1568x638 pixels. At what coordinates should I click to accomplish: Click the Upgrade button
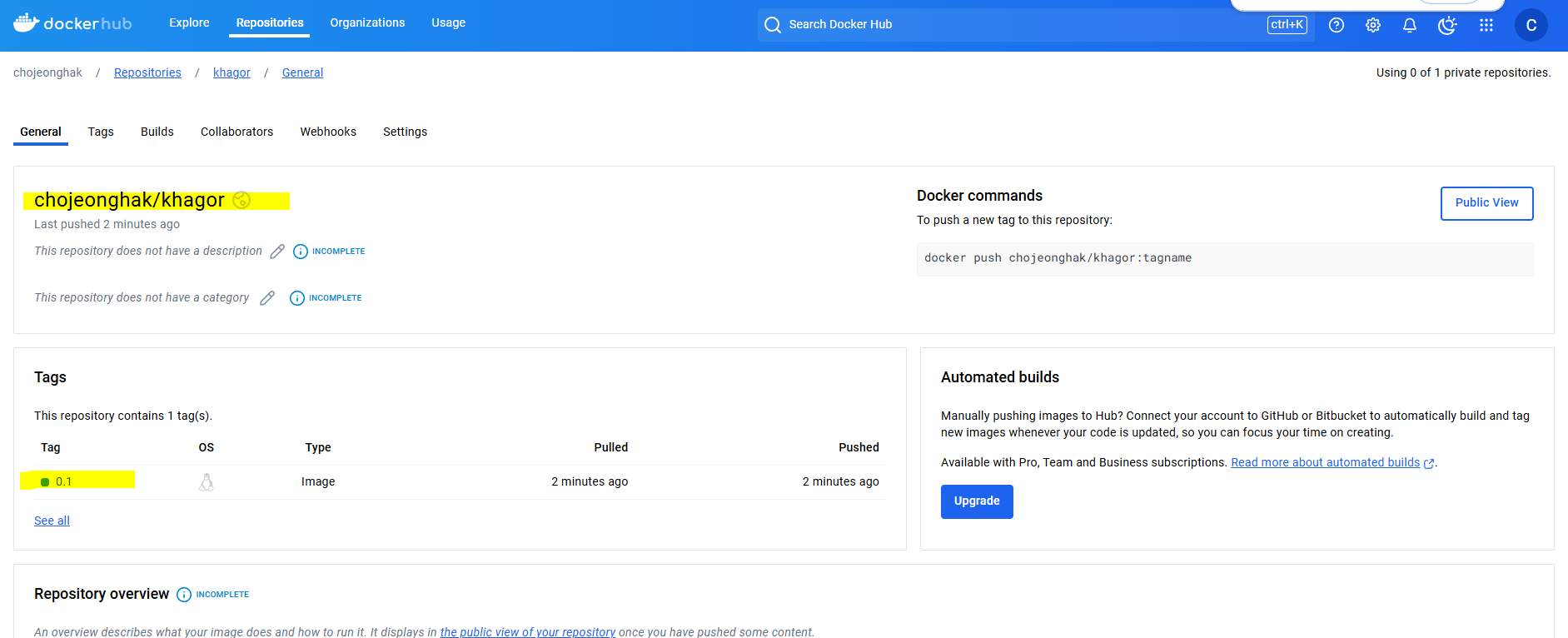click(x=977, y=501)
